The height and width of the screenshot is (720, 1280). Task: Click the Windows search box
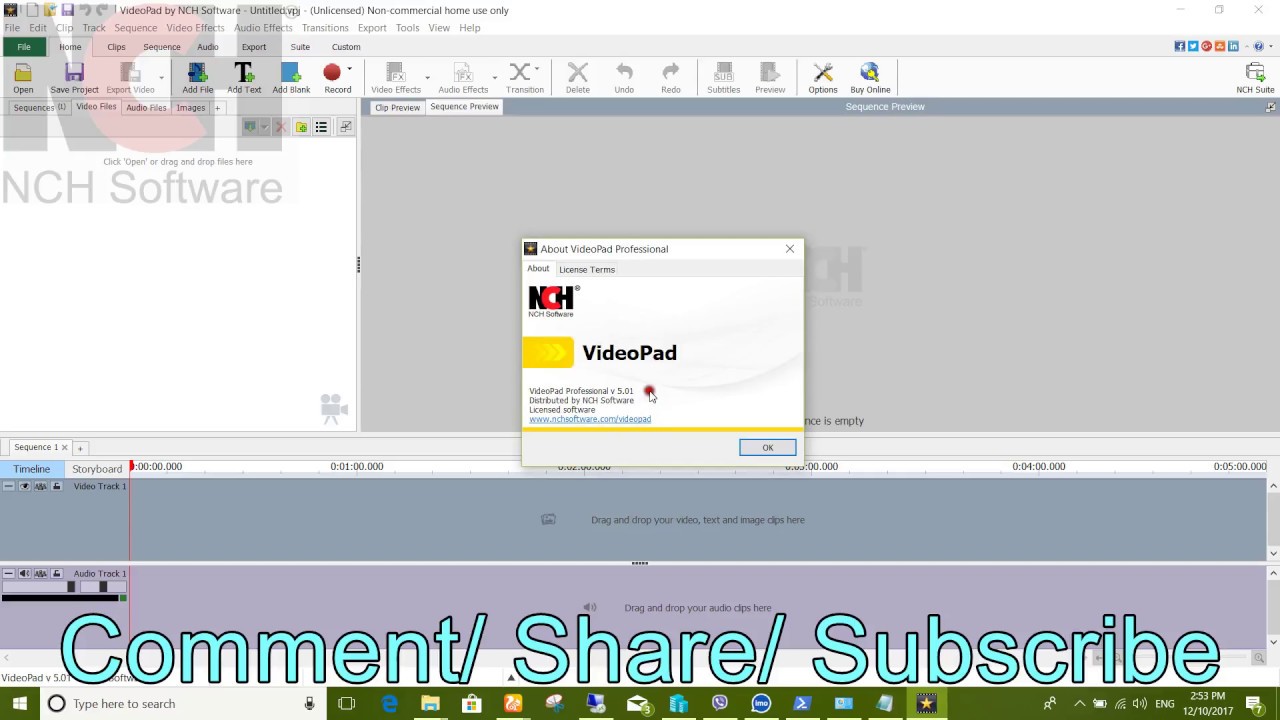point(183,704)
